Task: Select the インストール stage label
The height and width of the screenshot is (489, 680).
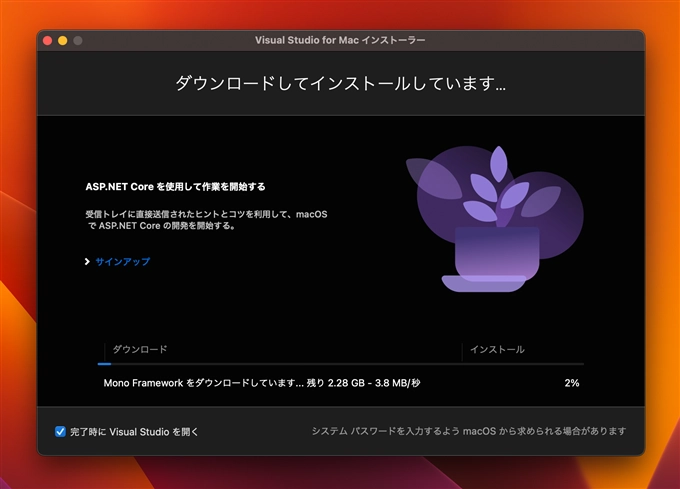Action: click(x=497, y=349)
